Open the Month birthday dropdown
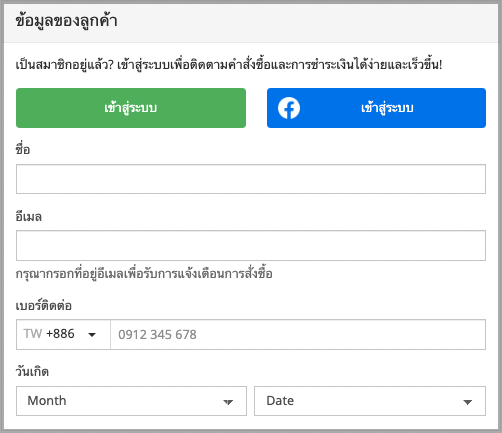 131,401
